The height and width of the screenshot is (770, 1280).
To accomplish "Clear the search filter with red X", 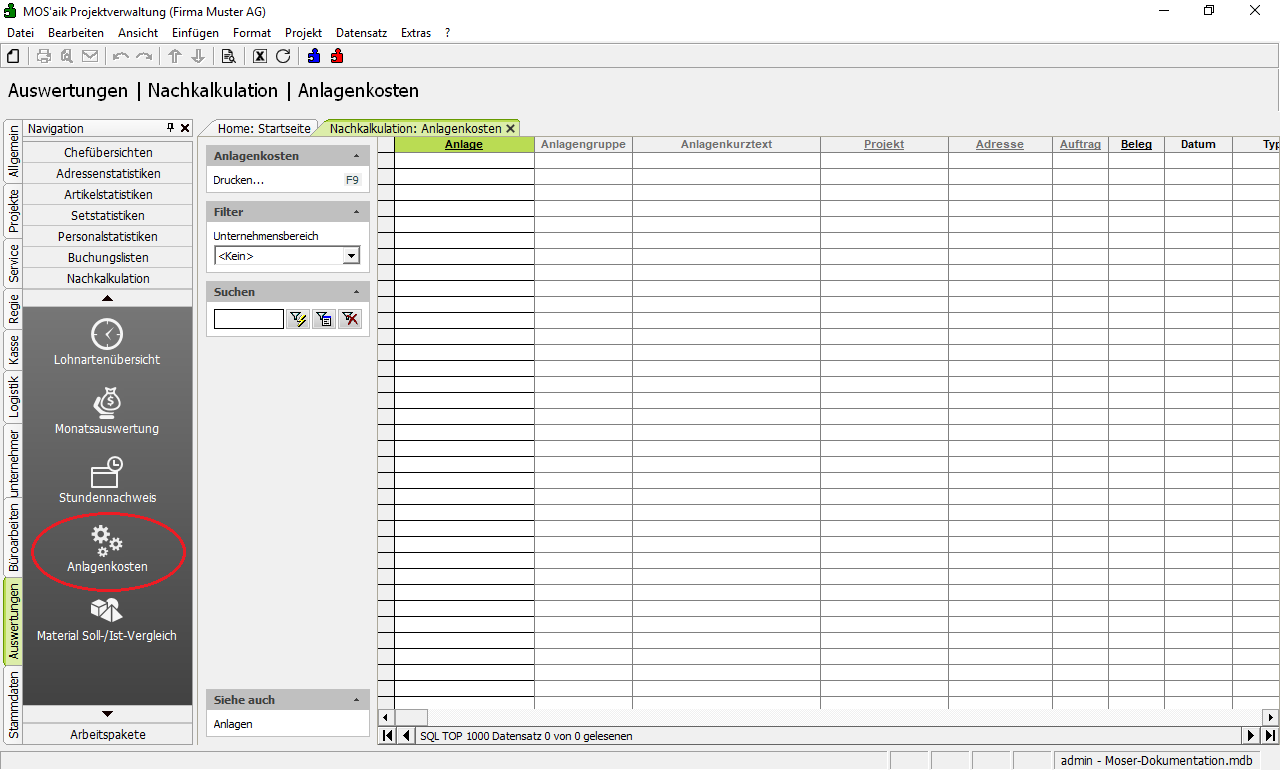I will 349,319.
